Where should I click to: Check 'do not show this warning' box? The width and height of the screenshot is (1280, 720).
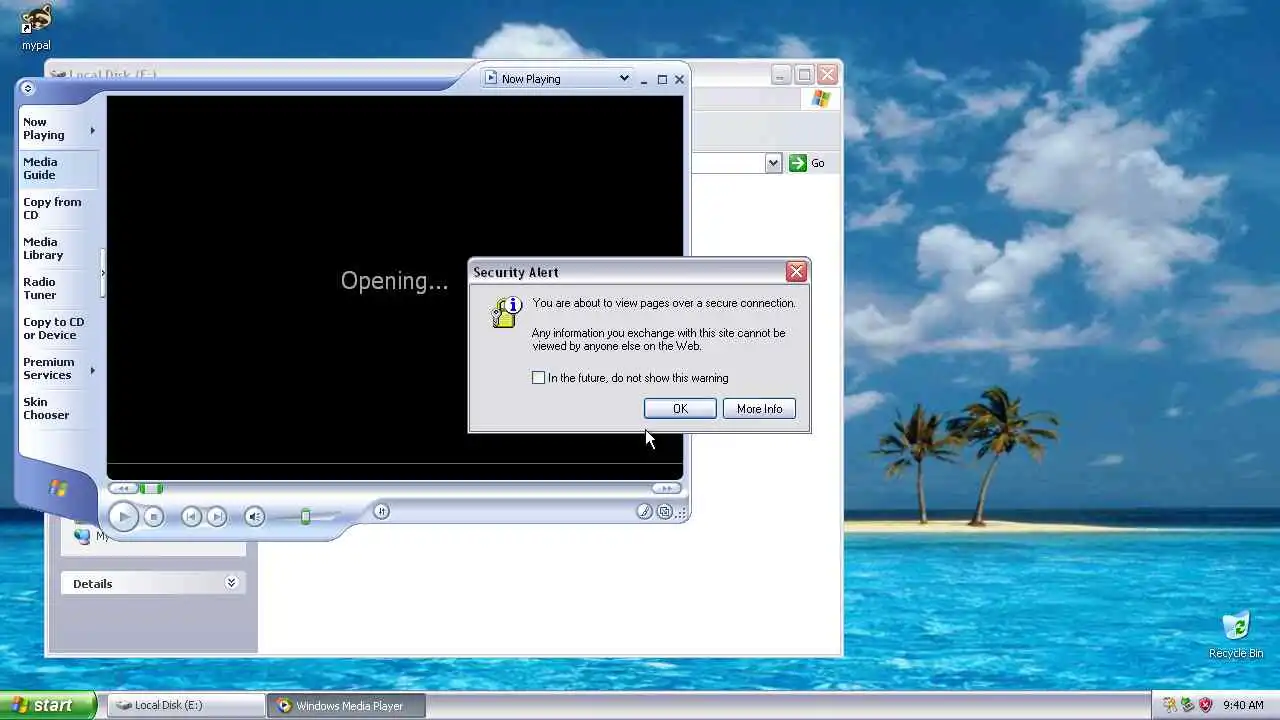[539, 377]
